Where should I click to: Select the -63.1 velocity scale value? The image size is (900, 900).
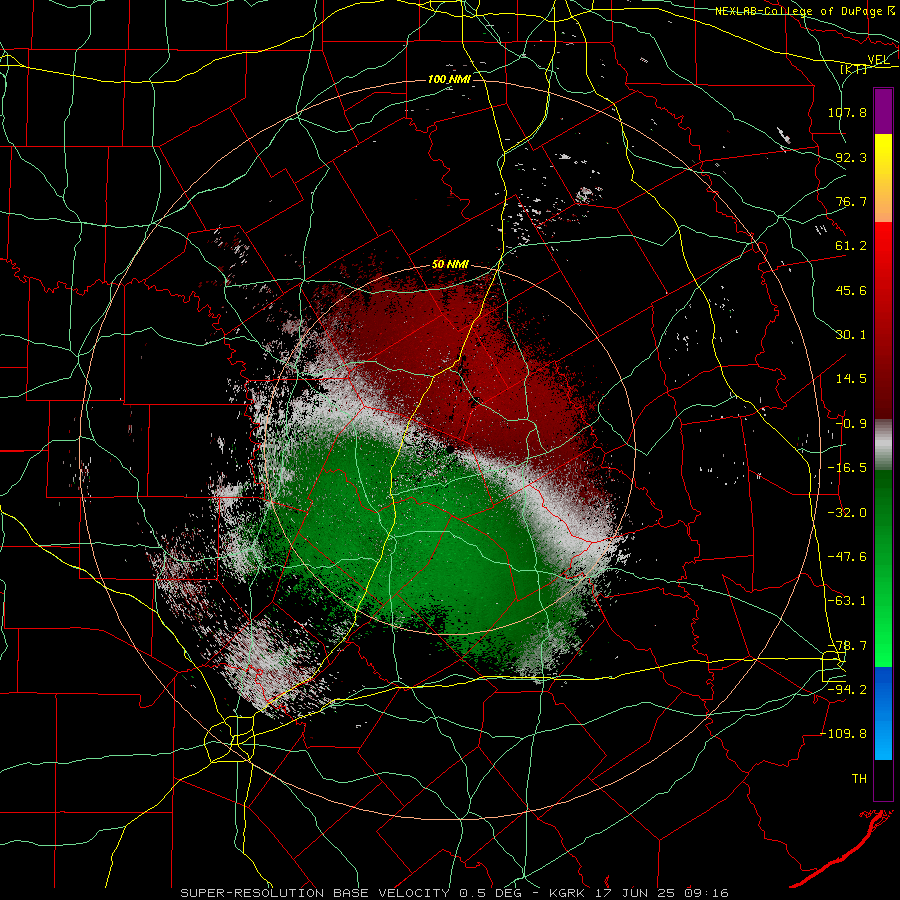pyautogui.click(x=847, y=601)
